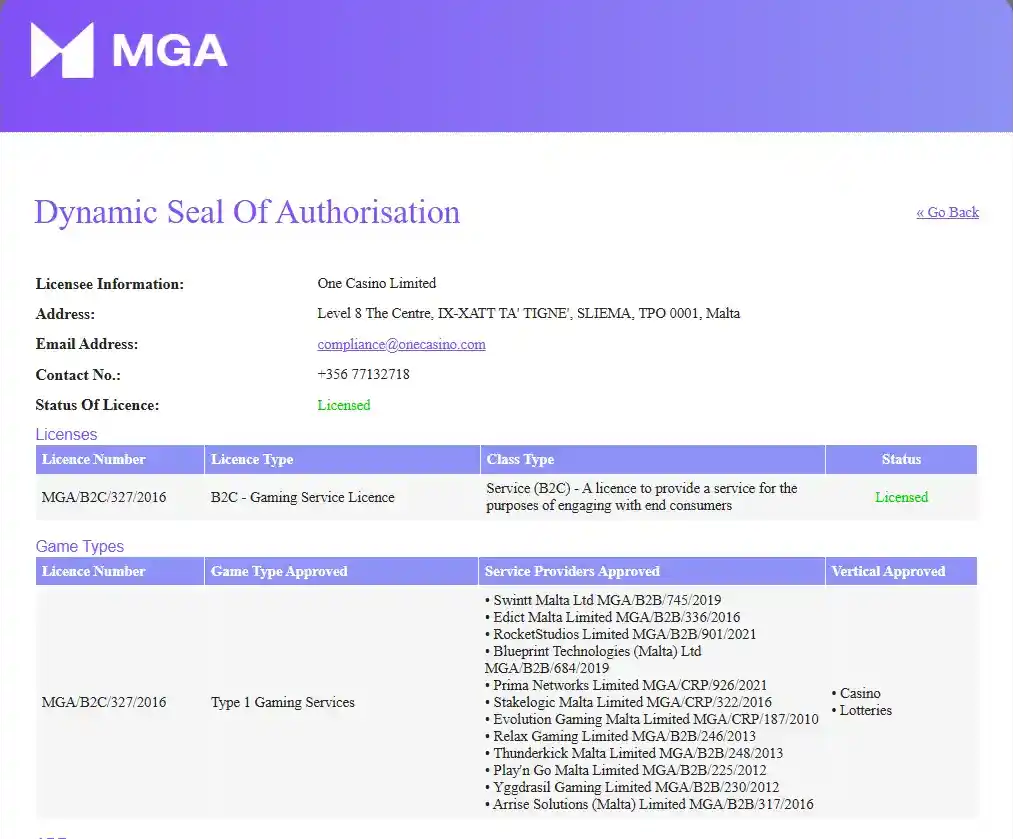Click the Lotteries vertical bullet

(862, 710)
